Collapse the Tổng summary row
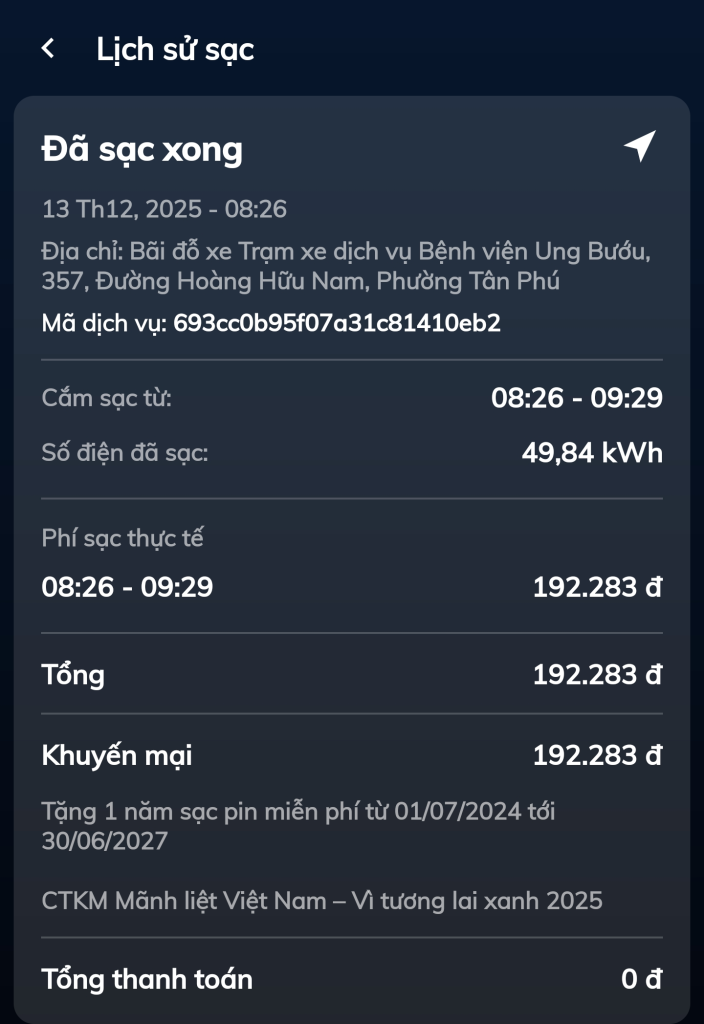The image size is (704, 1024). click(x=349, y=674)
